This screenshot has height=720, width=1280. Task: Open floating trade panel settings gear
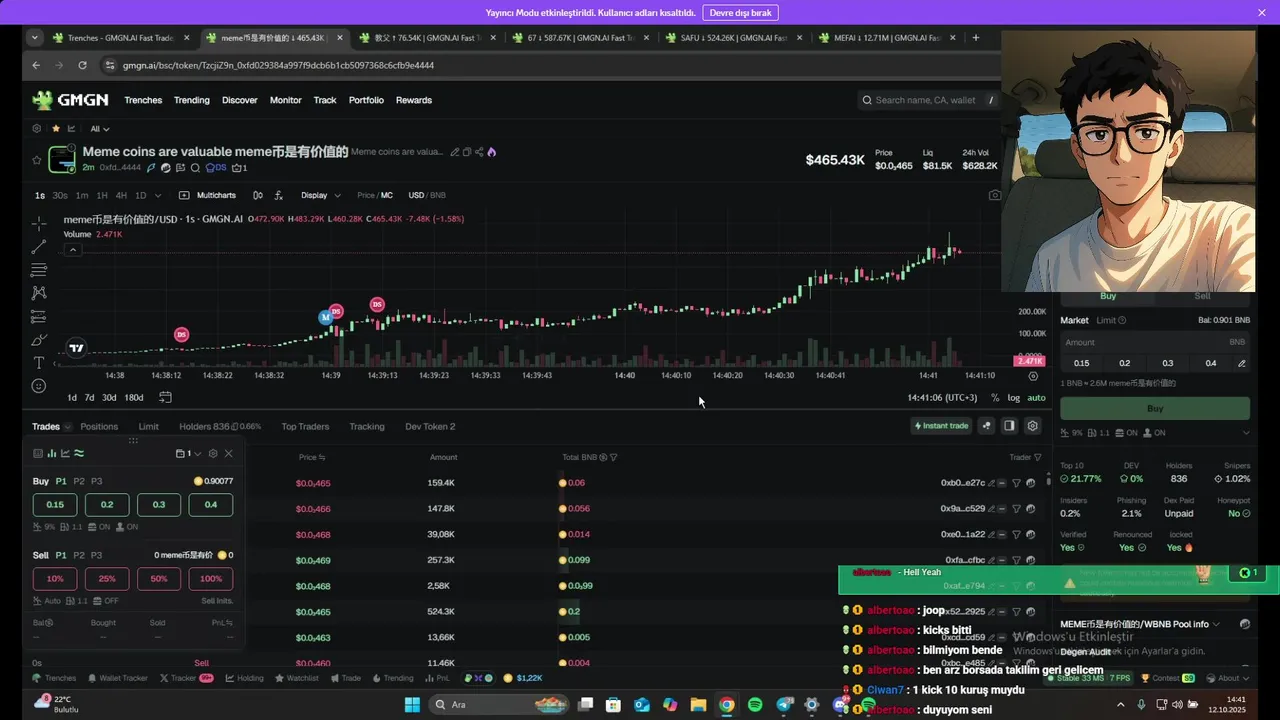click(x=213, y=453)
